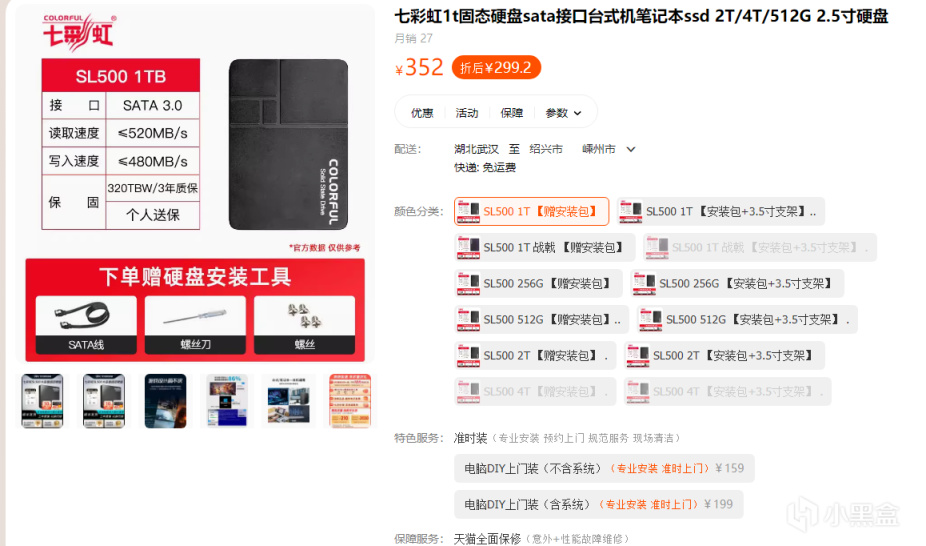Select 电脑DIY上门装（不含系统）¥159 service
The width and height of the screenshot is (926, 546).
coord(604,469)
